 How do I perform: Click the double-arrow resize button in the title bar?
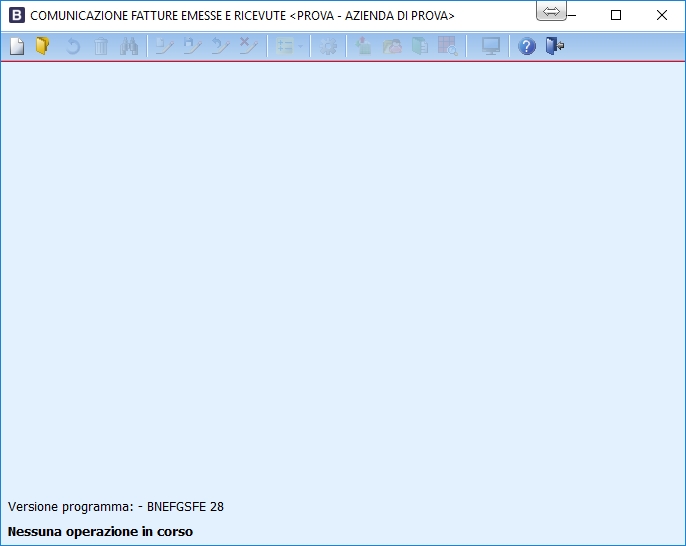click(x=551, y=10)
